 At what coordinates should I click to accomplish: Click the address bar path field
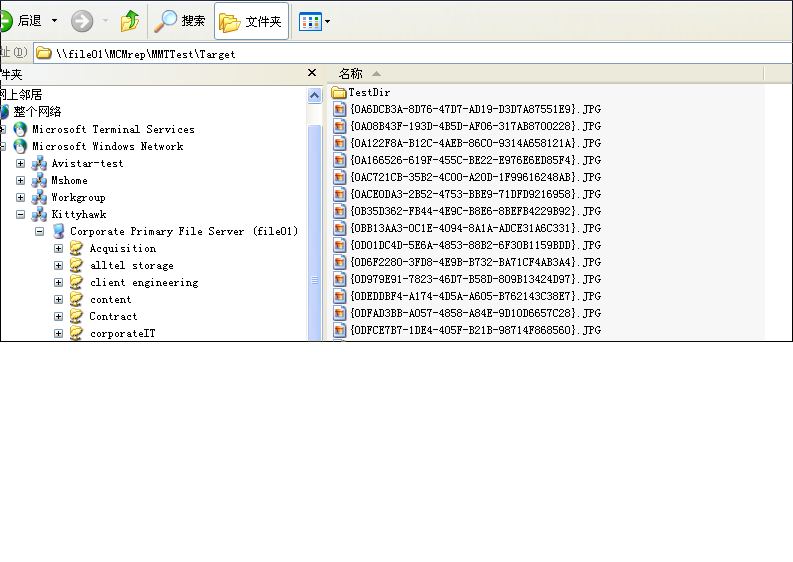pos(412,54)
